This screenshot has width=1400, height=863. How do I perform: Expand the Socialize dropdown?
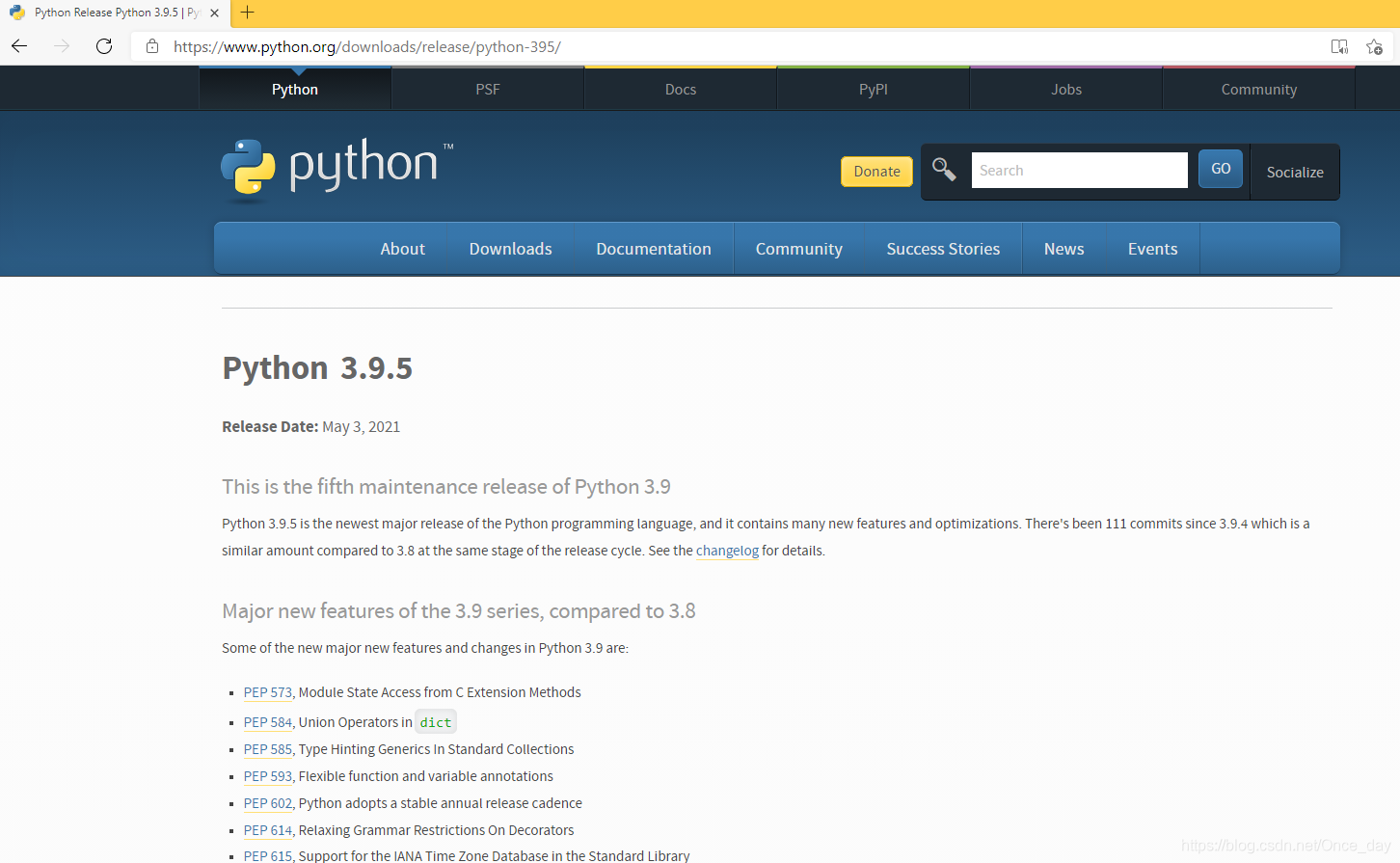1295,172
